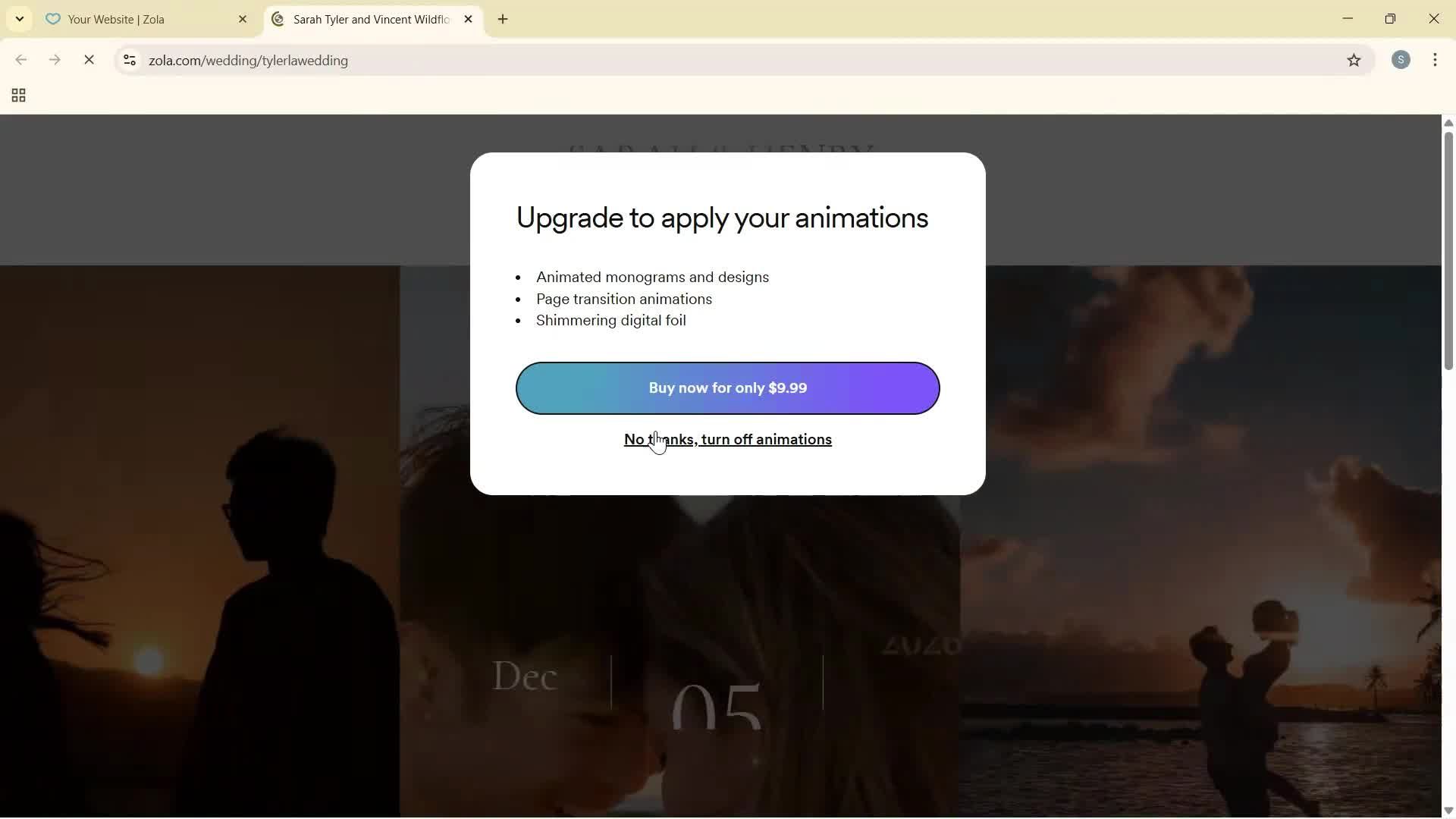This screenshot has height=819, width=1456.
Task: Click the page scrollbar track on the right
Action: 1448,531
